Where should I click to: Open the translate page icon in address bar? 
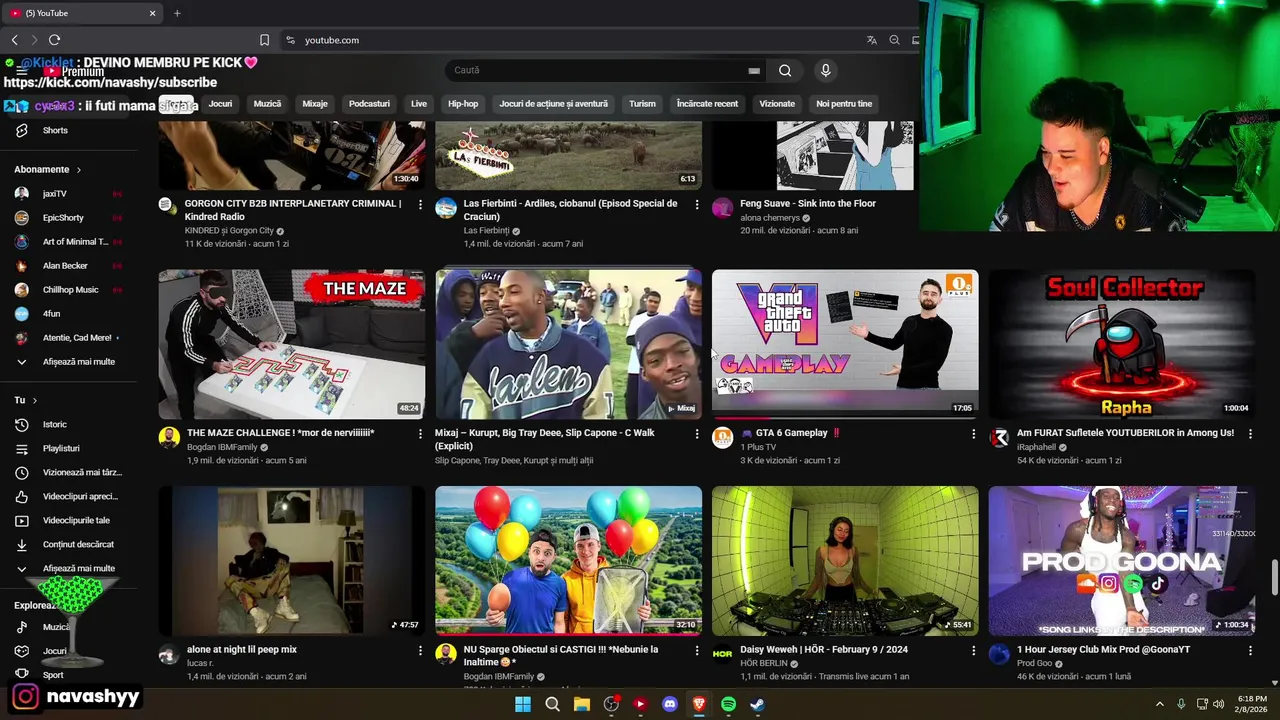pos(871,40)
